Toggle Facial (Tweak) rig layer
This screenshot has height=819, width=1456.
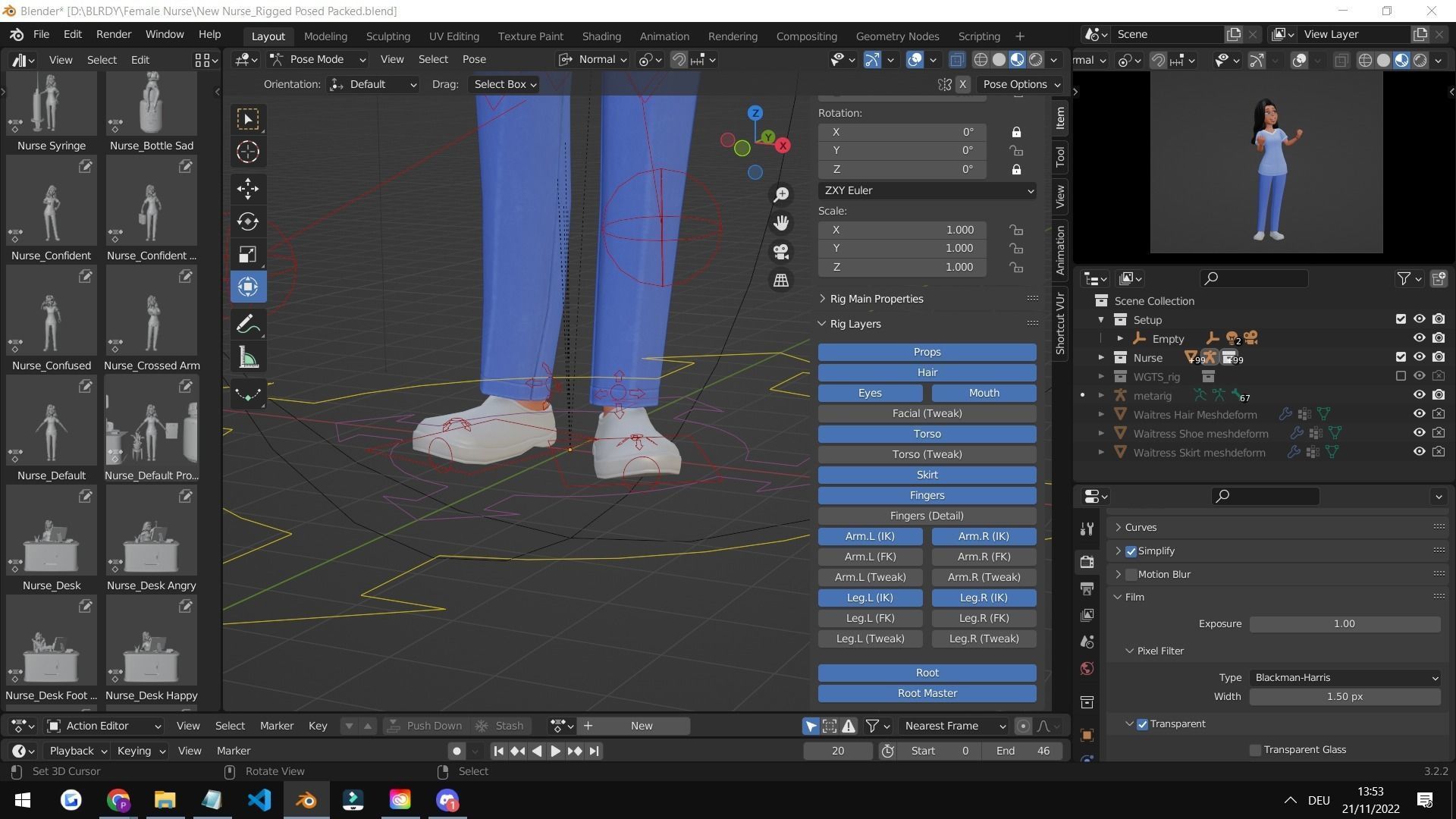click(x=927, y=414)
